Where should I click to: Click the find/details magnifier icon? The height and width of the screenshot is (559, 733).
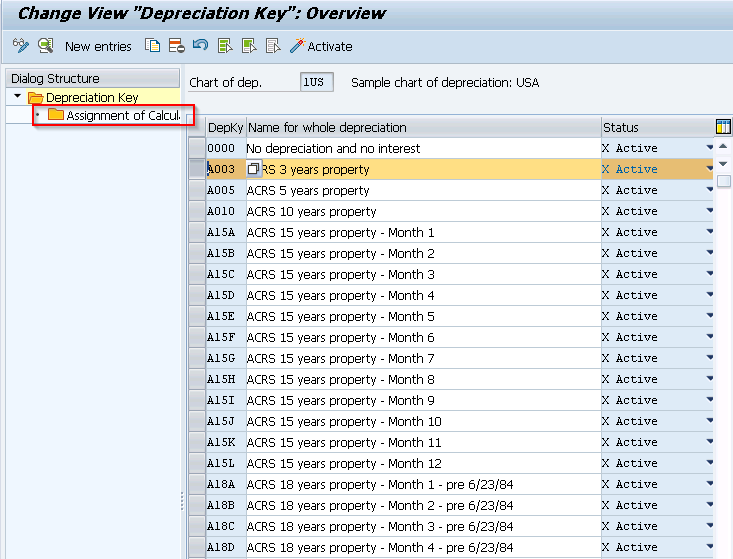(x=45, y=45)
